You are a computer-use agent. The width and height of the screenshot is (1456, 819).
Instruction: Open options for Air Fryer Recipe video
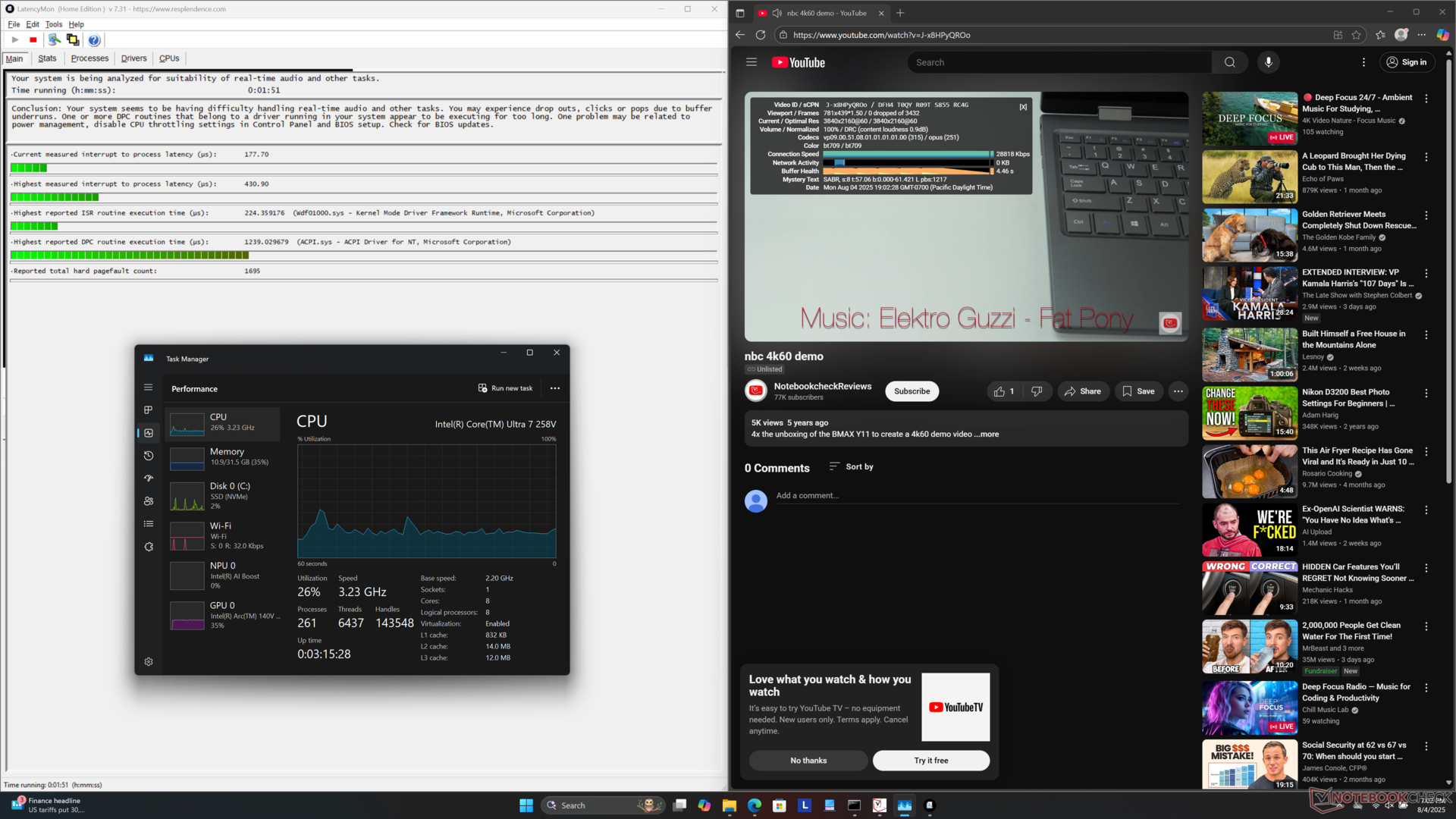click(1426, 451)
